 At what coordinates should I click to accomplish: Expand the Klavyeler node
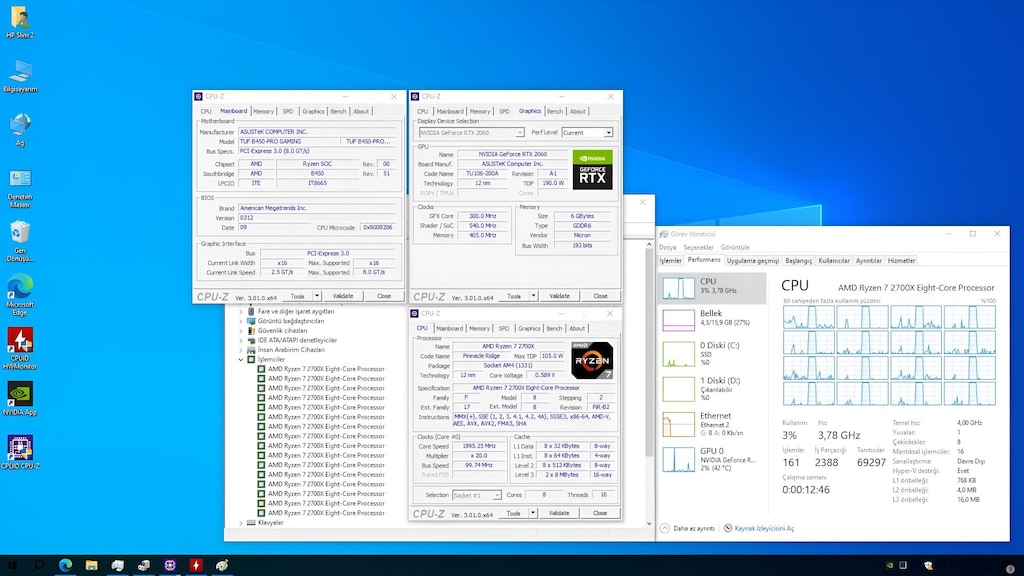click(x=240, y=522)
